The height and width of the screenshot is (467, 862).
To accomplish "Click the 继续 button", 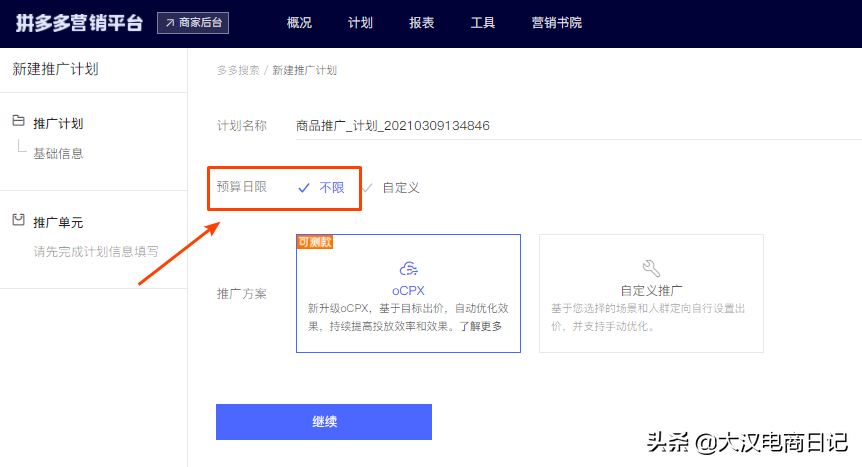I will [x=324, y=422].
